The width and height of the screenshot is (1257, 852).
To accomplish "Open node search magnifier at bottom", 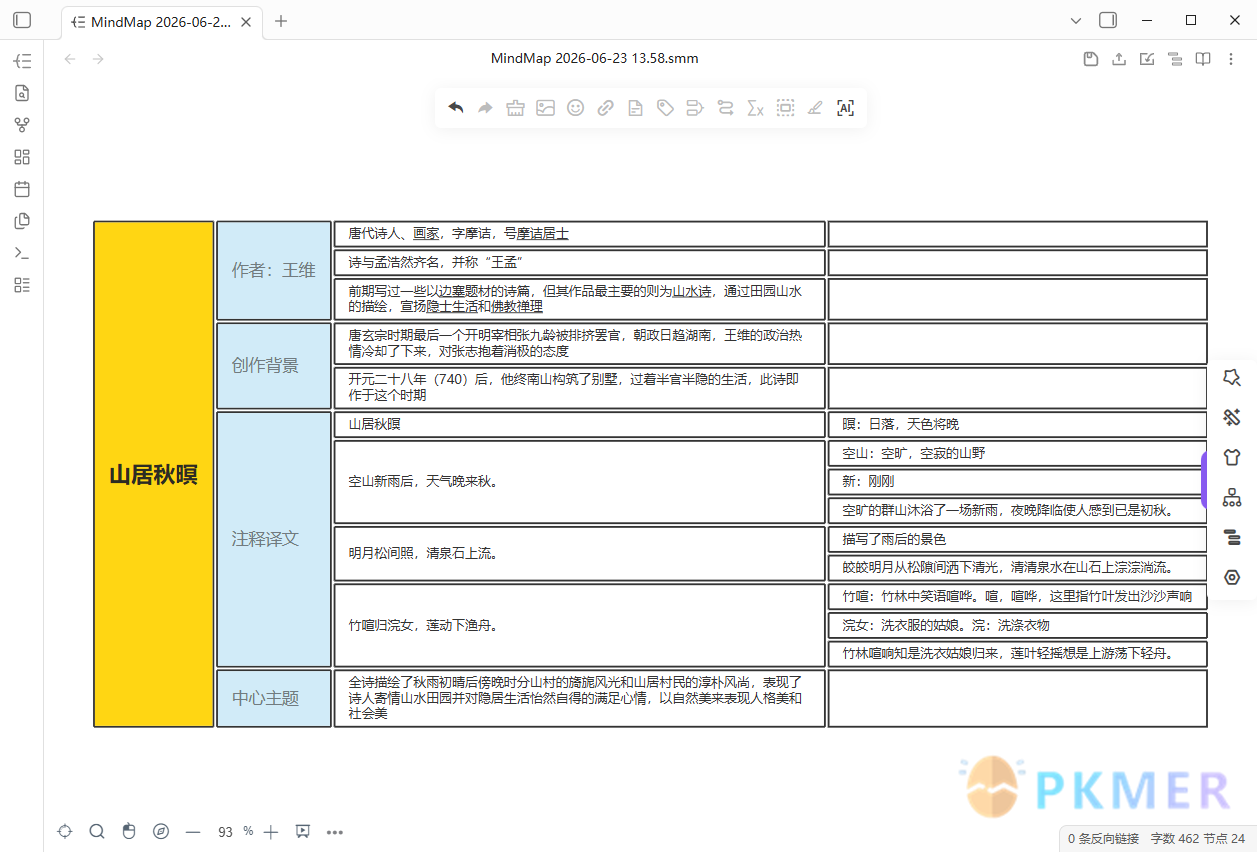I will pyautogui.click(x=97, y=831).
